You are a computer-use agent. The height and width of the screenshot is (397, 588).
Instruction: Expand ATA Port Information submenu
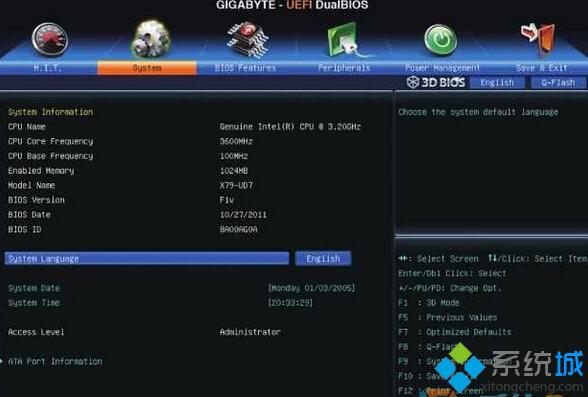55,361
